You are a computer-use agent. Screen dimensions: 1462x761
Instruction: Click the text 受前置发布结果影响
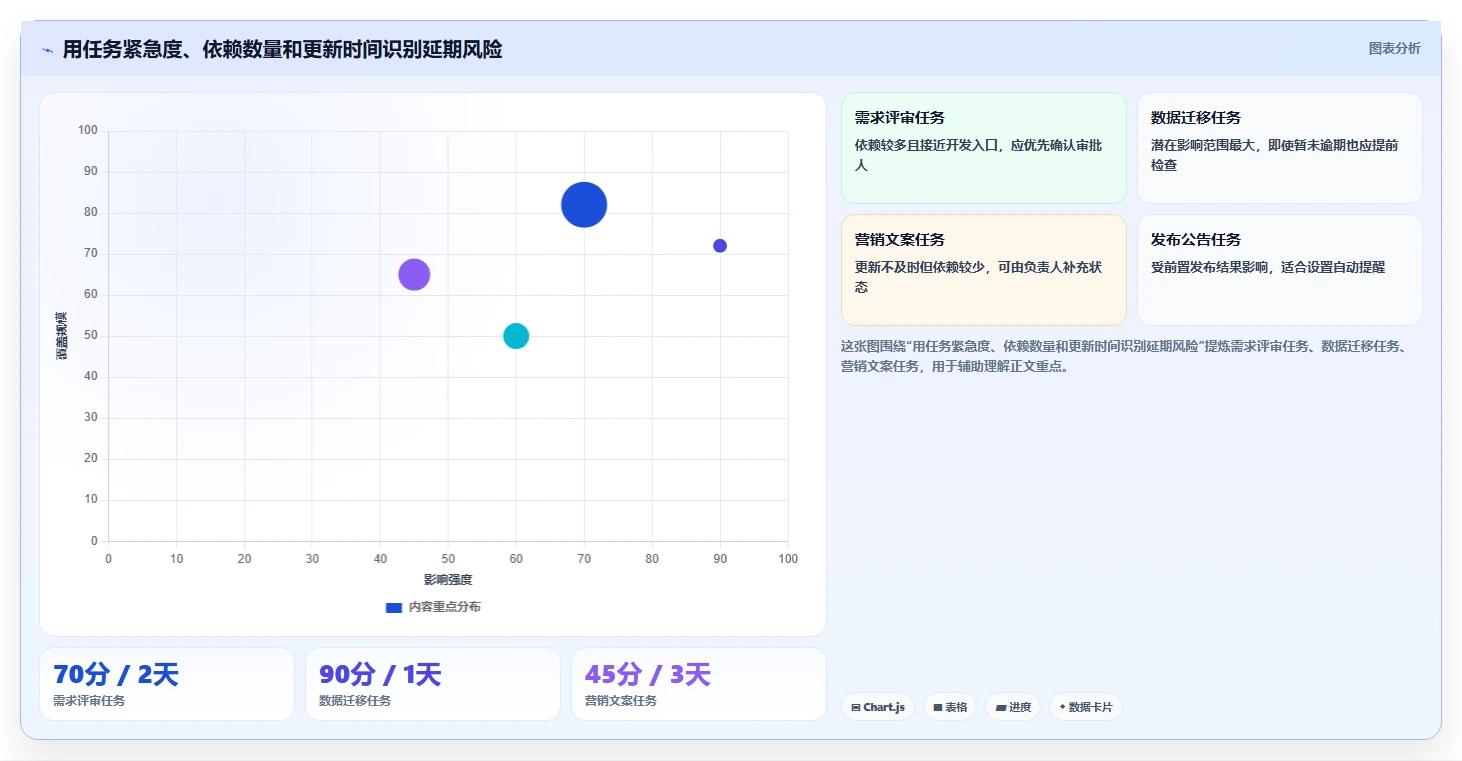tap(1214, 267)
